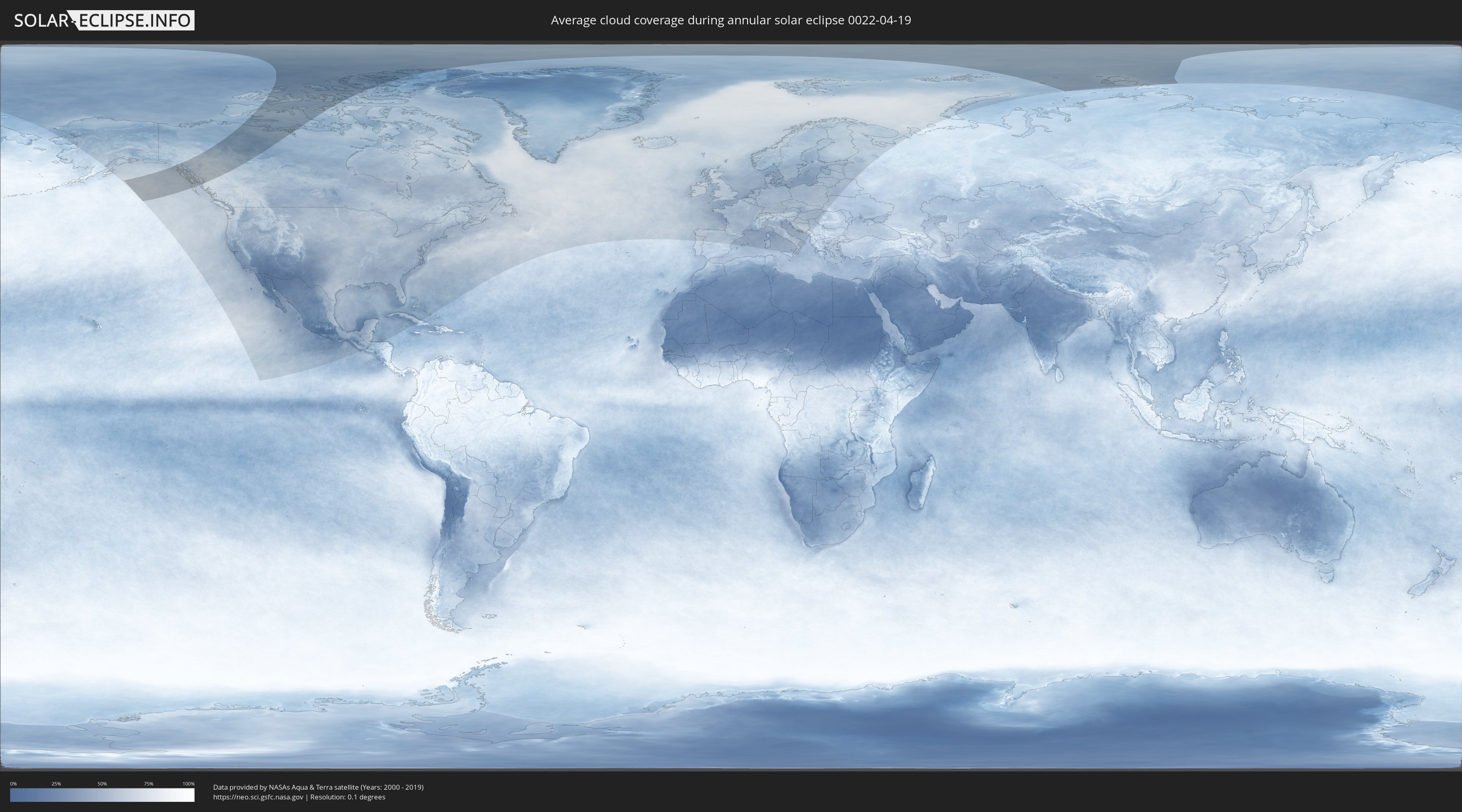The height and width of the screenshot is (812, 1462).
Task: Click the NASA Aqua & Terra data credit
Action: point(318,787)
